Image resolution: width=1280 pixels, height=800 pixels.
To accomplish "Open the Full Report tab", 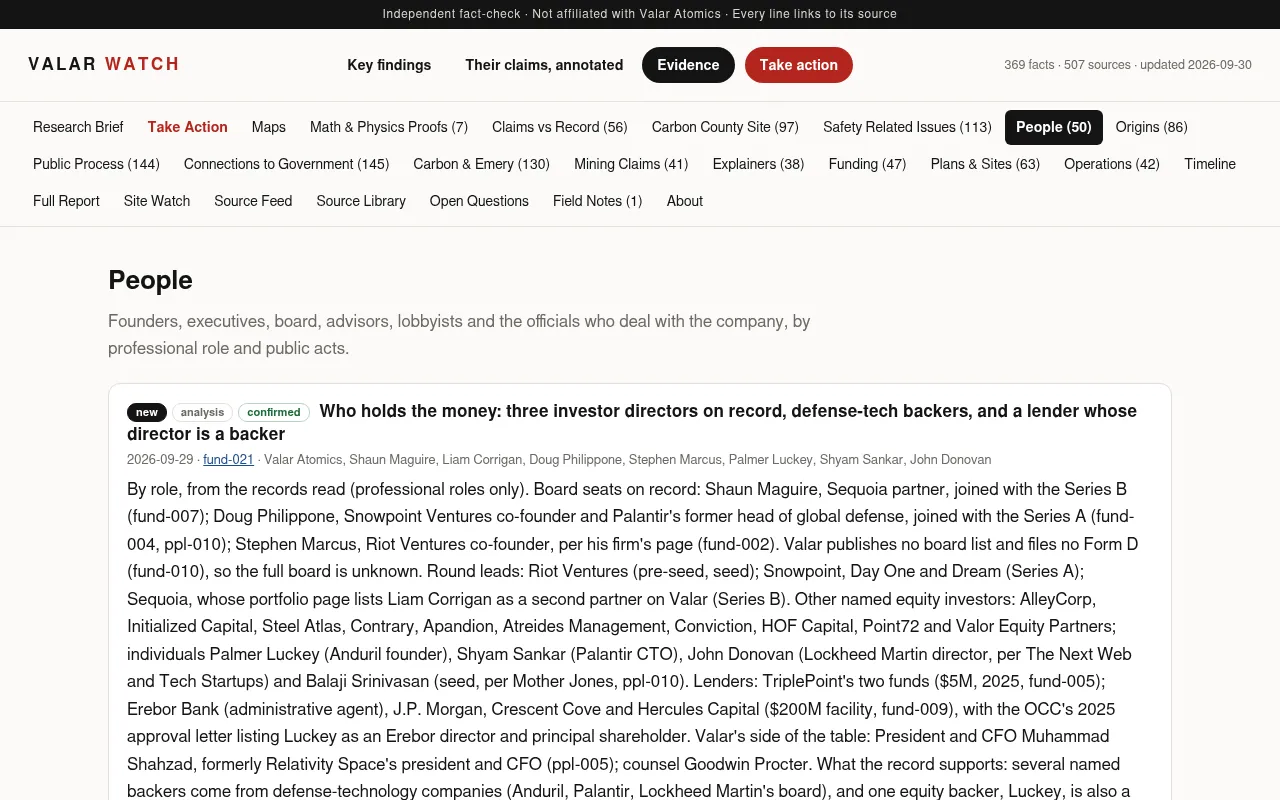I will 66,201.
